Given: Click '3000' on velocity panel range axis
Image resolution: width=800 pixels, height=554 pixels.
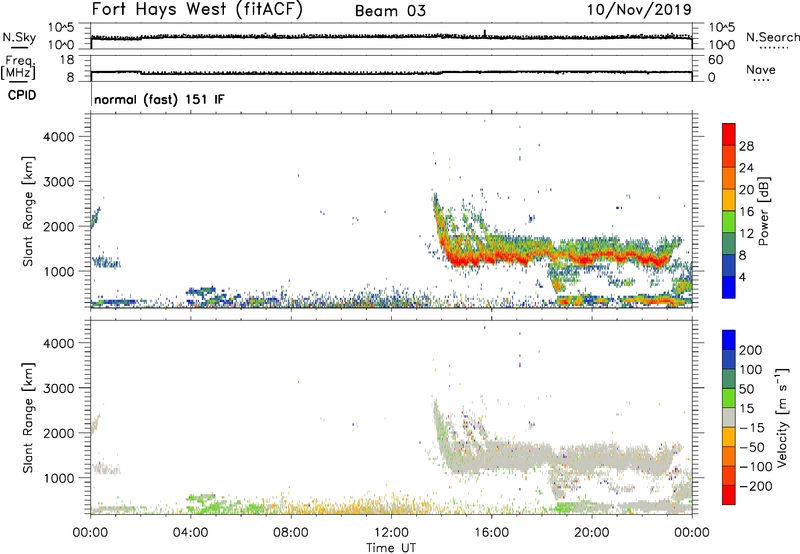Looking at the screenshot, I should [59, 388].
